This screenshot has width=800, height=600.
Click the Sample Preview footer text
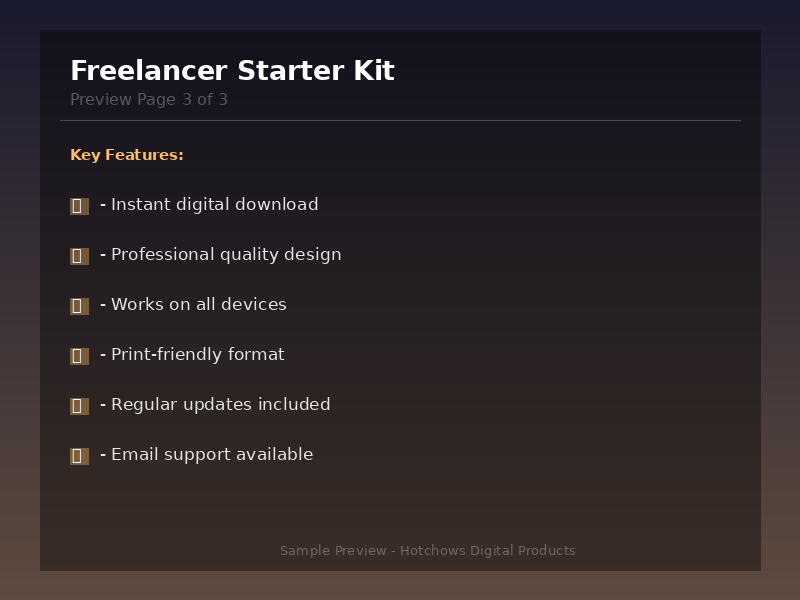click(x=333, y=551)
